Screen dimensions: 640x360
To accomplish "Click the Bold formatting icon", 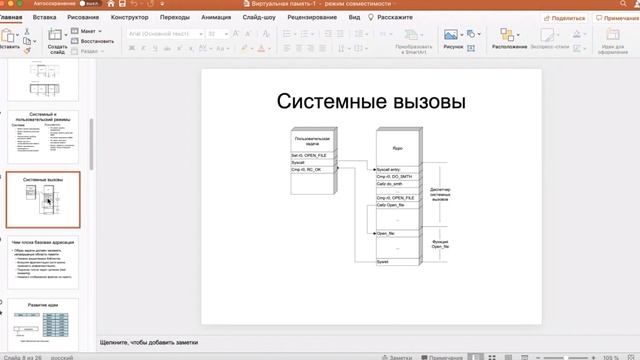I will coord(132,49).
